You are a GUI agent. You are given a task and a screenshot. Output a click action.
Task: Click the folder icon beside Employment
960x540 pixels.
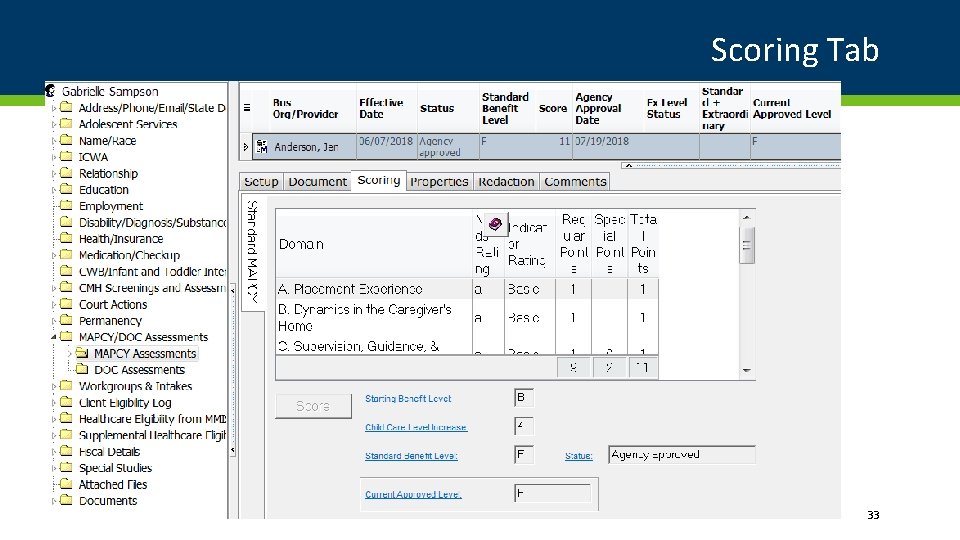point(66,206)
